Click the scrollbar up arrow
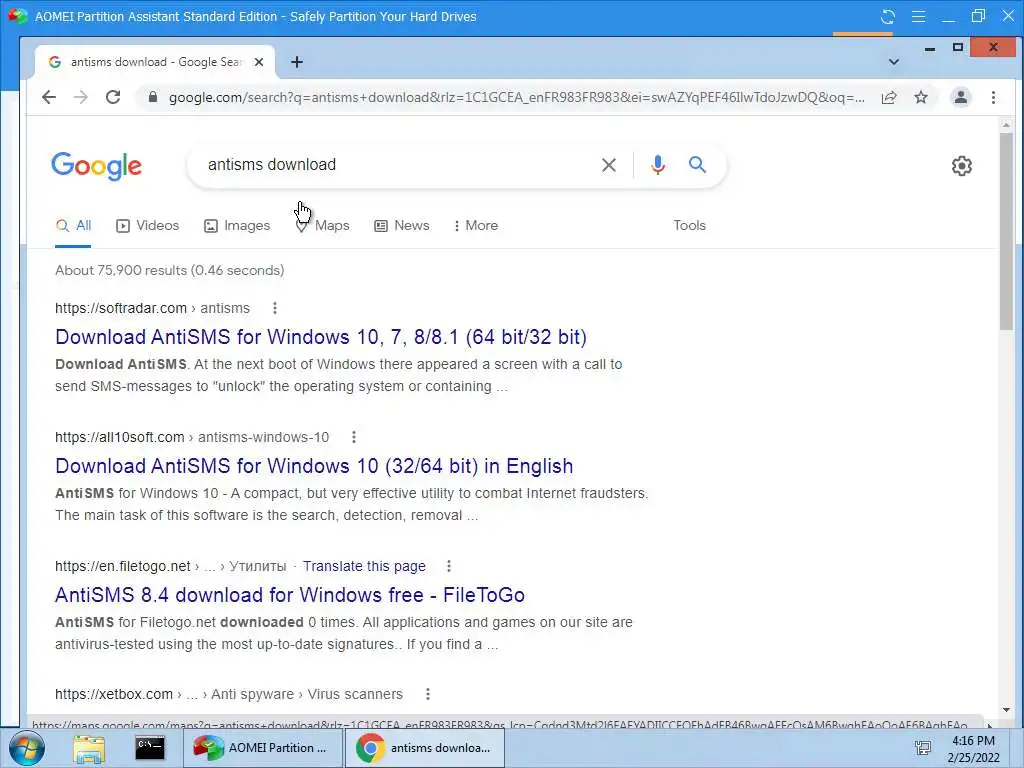 (1006, 124)
